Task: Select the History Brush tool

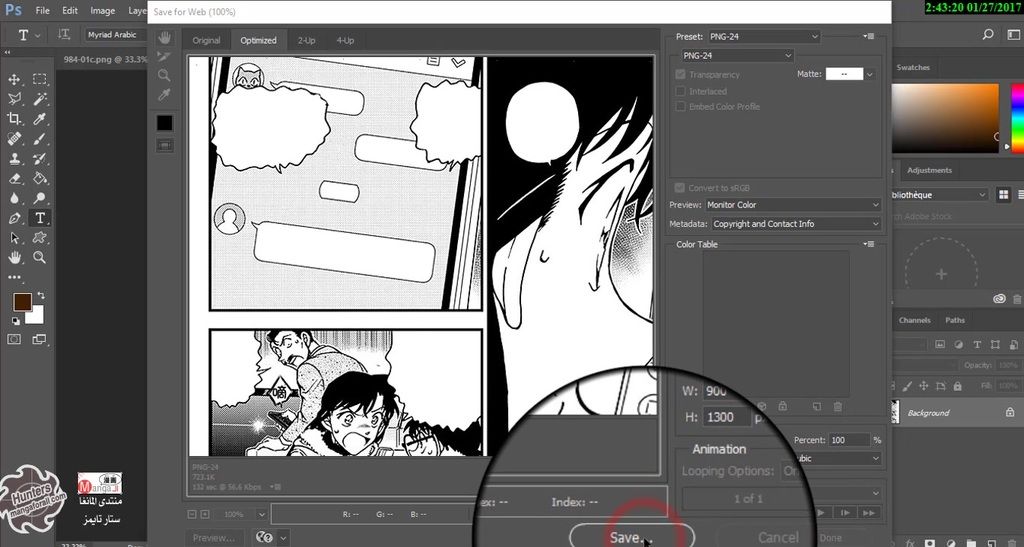Action: (x=40, y=159)
